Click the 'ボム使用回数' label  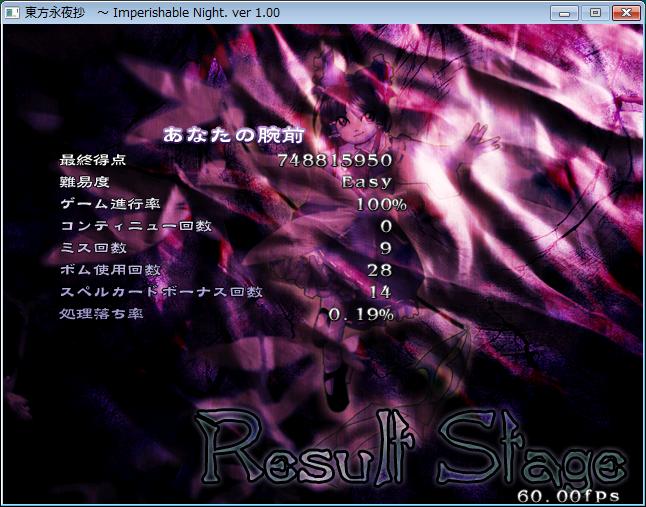pos(110,270)
